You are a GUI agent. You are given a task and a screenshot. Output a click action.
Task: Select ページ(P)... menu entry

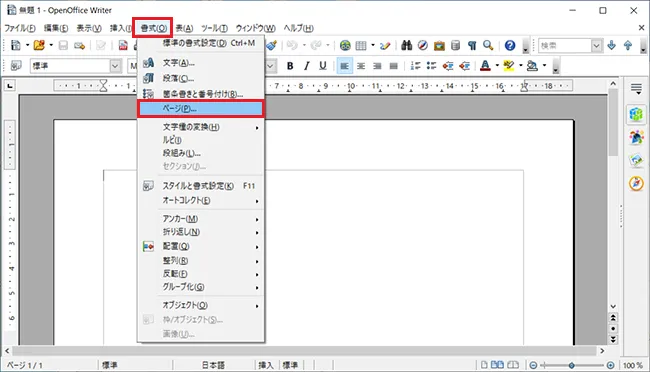[201, 109]
